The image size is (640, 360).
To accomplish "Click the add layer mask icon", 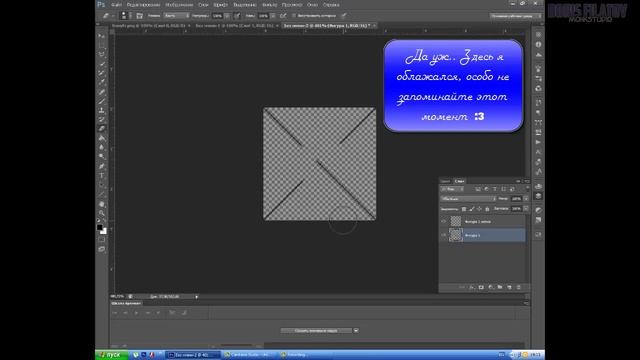I will (x=481, y=287).
